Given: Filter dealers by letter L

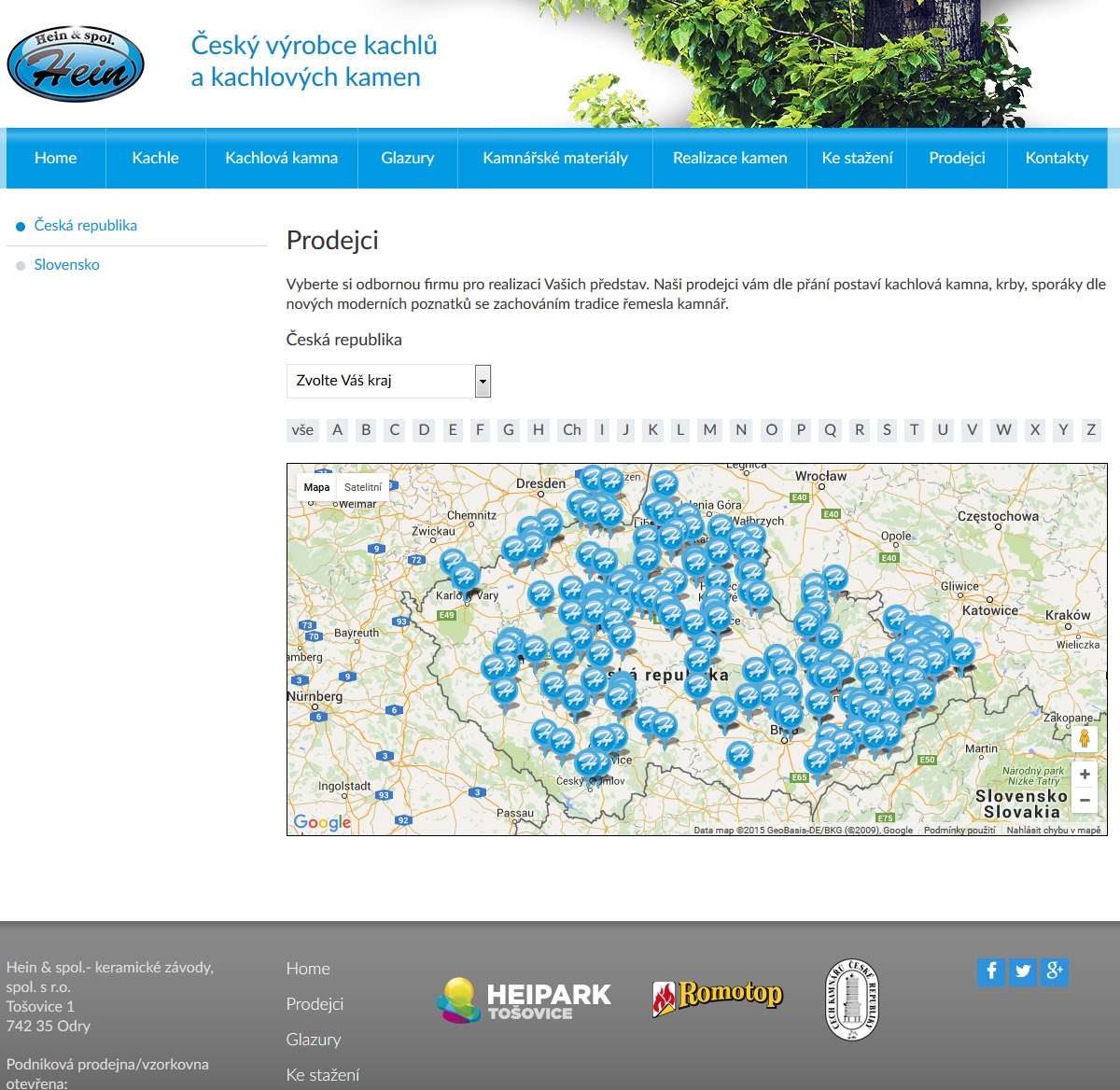Looking at the screenshot, I should tap(680, 430).
